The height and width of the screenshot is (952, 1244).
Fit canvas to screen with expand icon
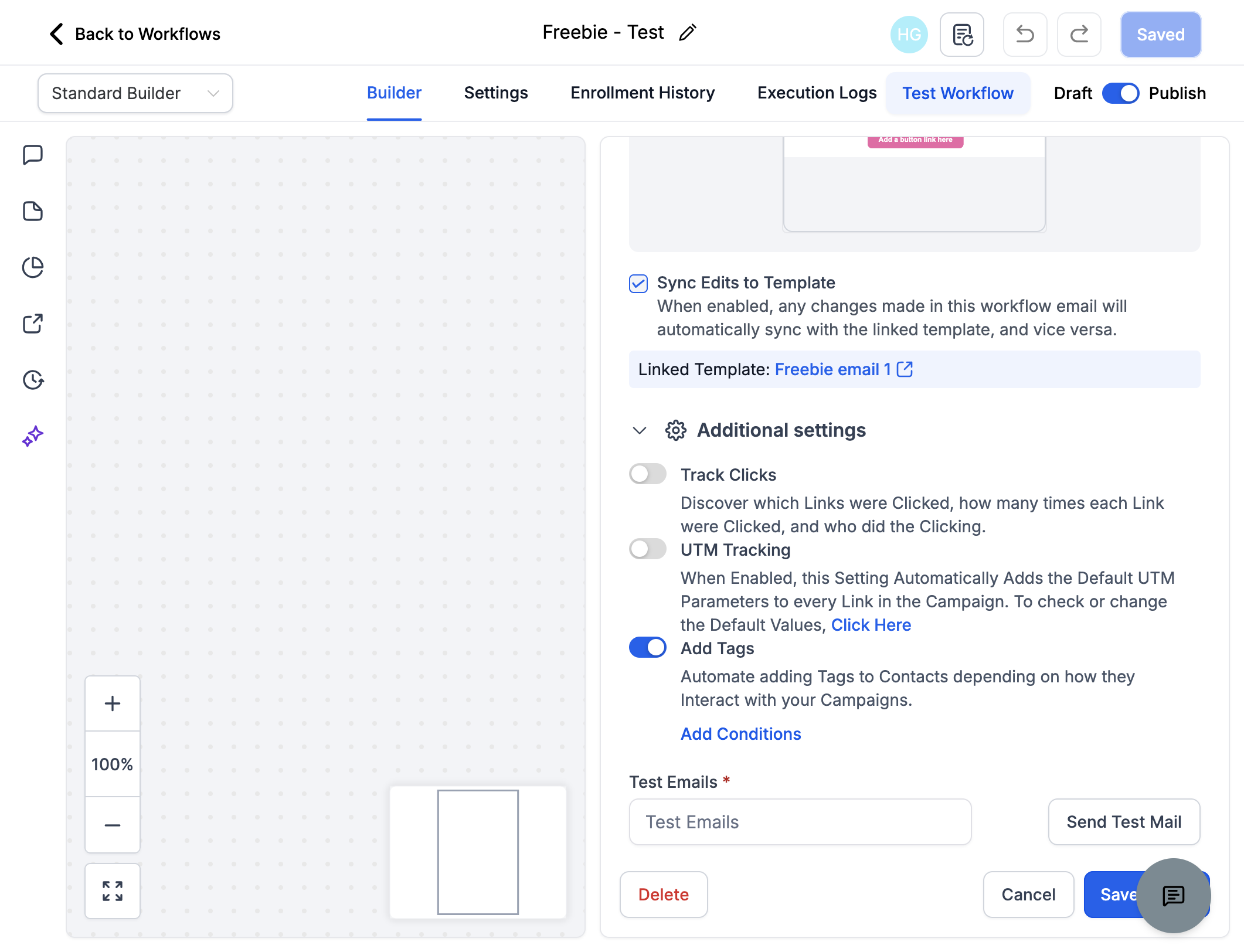[x=113, y=891]
